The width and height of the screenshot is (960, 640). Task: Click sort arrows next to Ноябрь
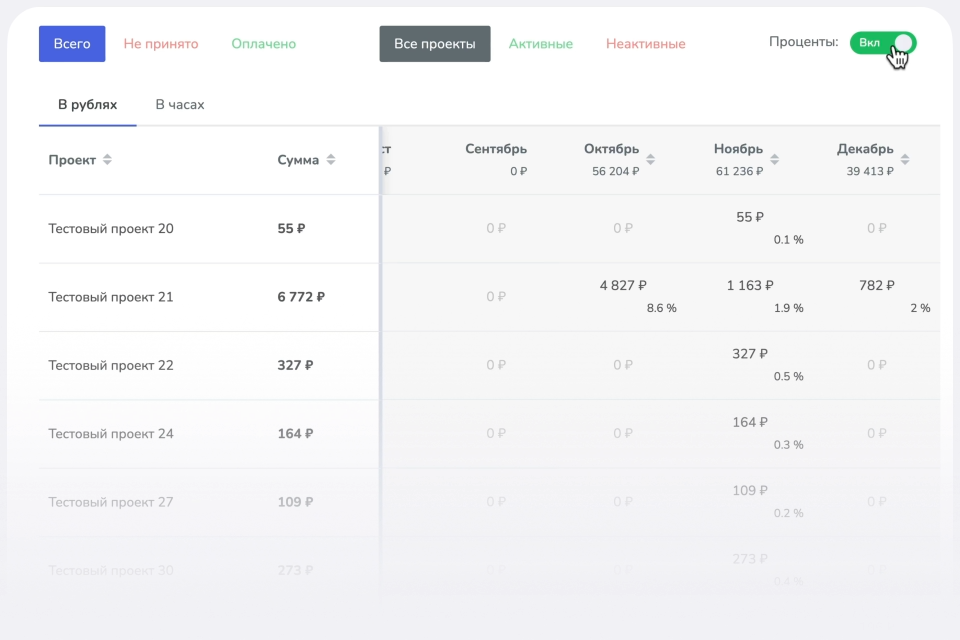775,159
